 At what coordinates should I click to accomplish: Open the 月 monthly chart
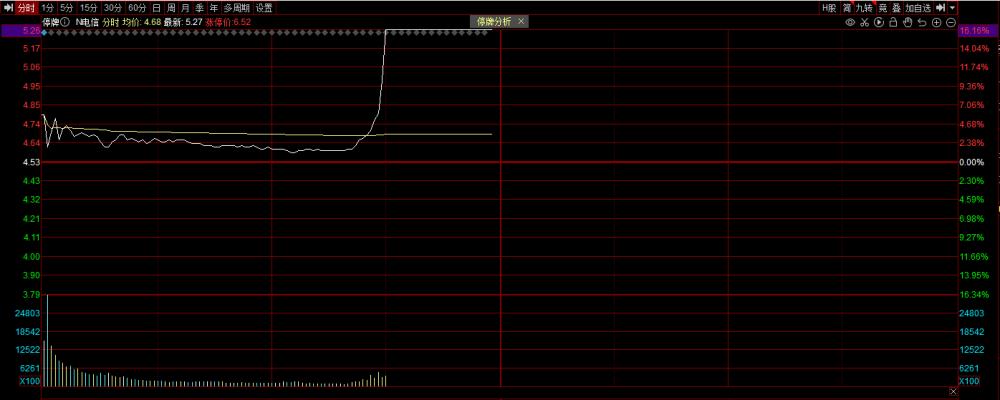coord(185,8)
